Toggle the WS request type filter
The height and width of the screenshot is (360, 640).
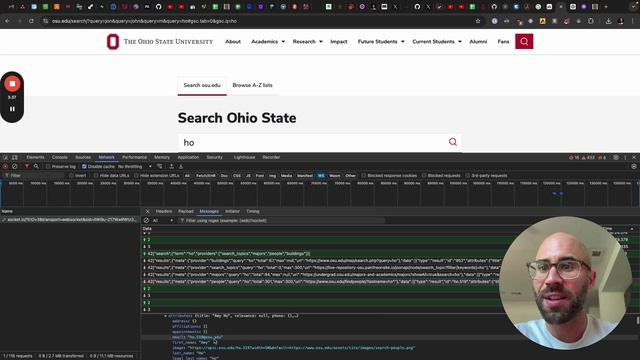(321, 176)
